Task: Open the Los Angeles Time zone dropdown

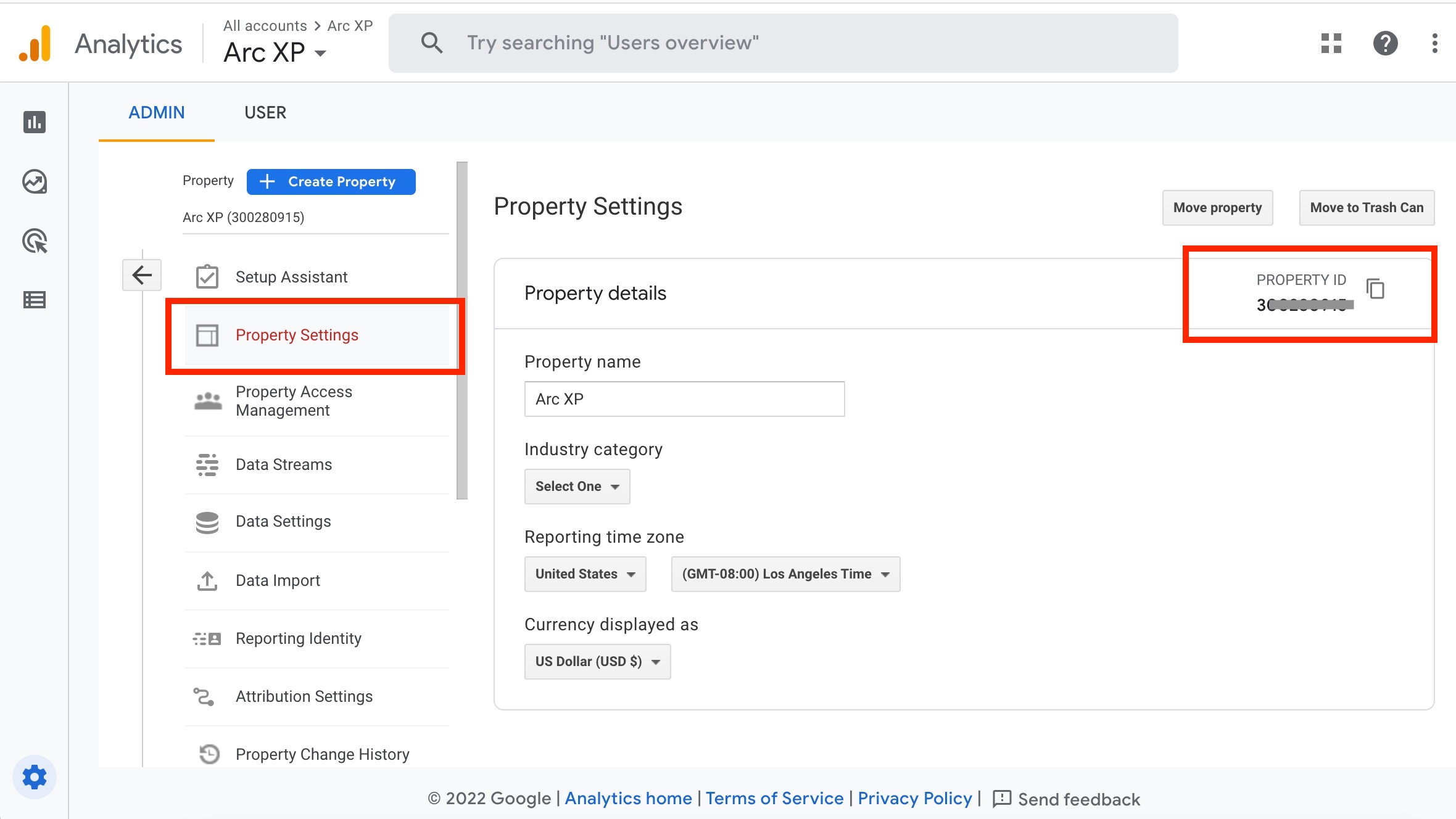Action: coord(785,574)
